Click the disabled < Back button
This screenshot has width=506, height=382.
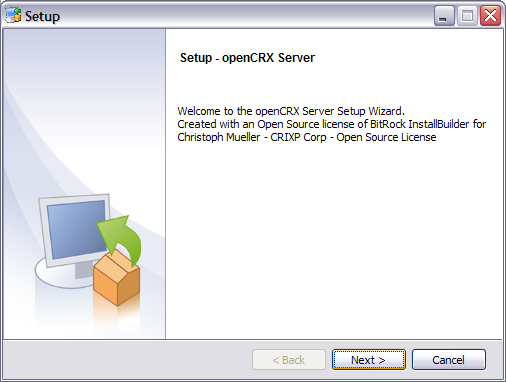[x=289, y=360]
